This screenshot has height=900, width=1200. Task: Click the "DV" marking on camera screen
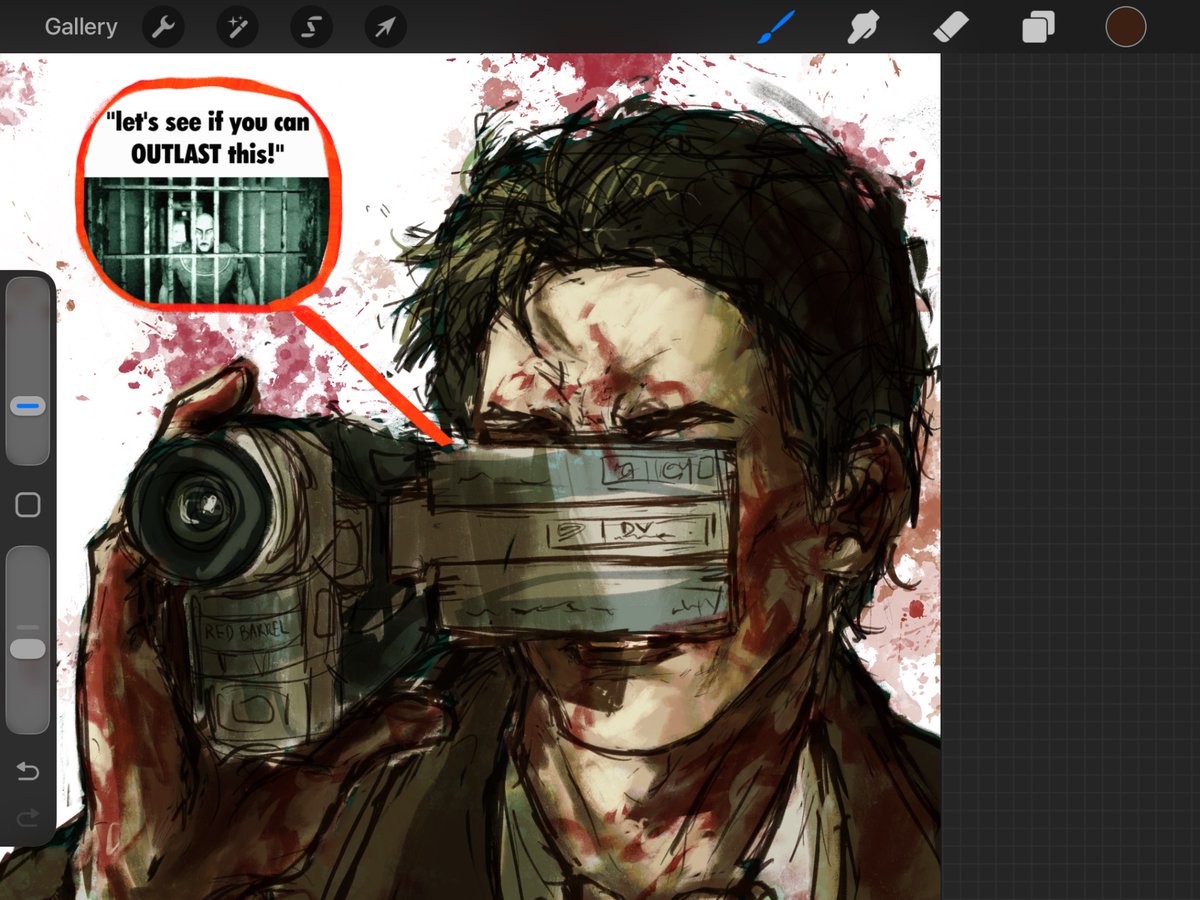tap(636, 528)
